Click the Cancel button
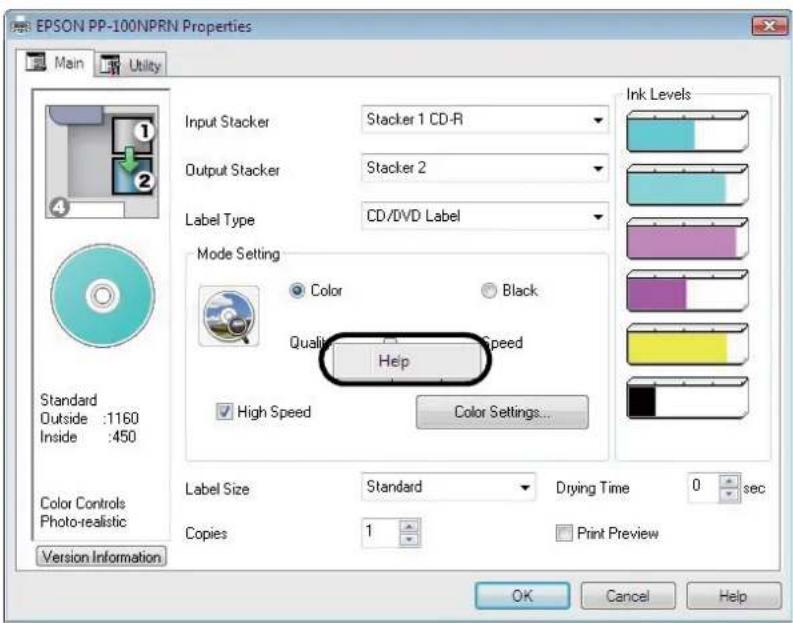 tap(628, 596)
